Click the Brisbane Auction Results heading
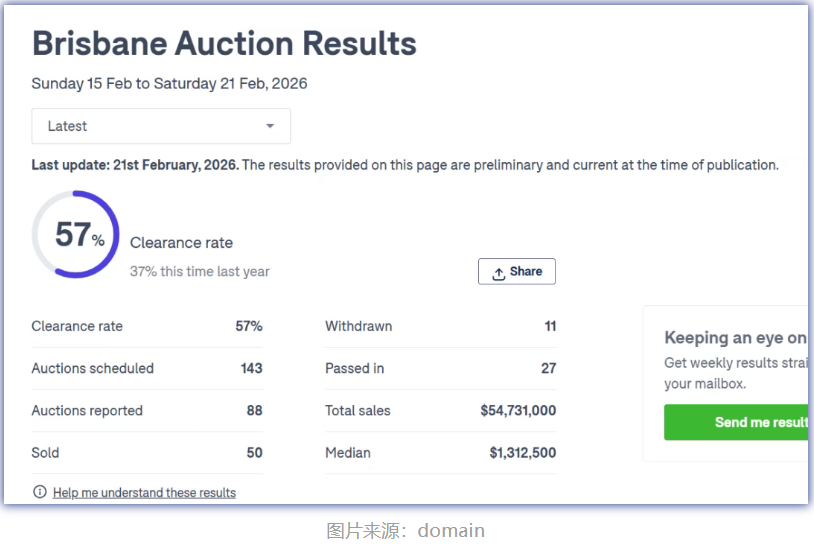This screenshot has height=549, width=814. pos(224,44)
